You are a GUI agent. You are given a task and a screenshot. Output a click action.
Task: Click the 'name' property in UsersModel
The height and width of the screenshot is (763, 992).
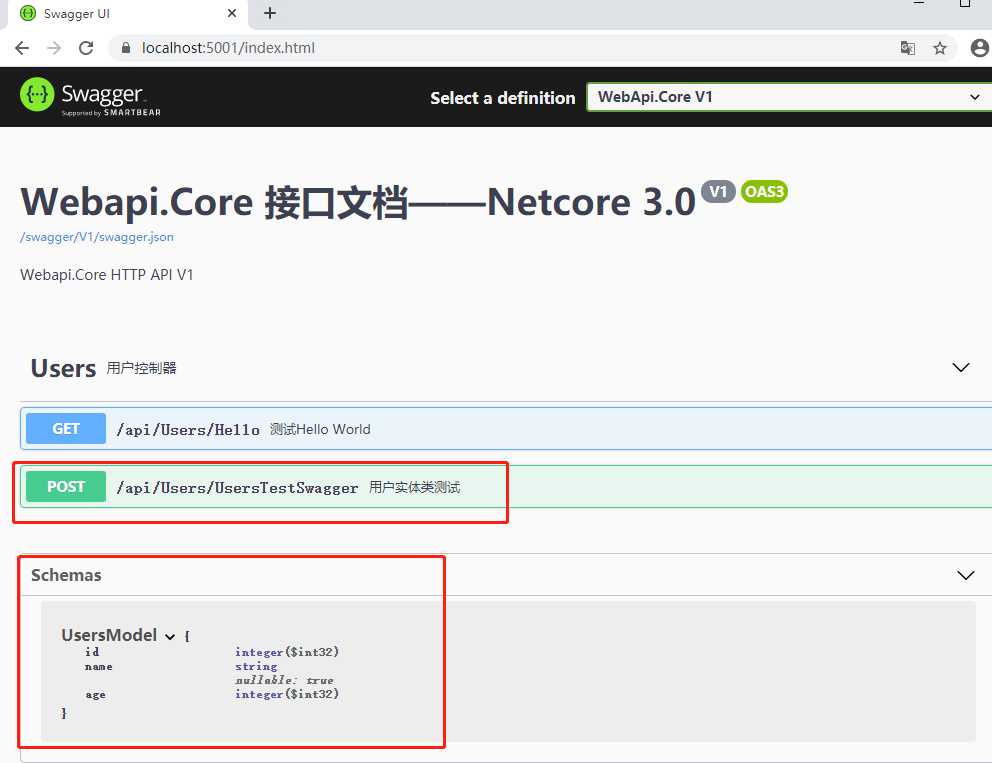[x=99, y=667]
